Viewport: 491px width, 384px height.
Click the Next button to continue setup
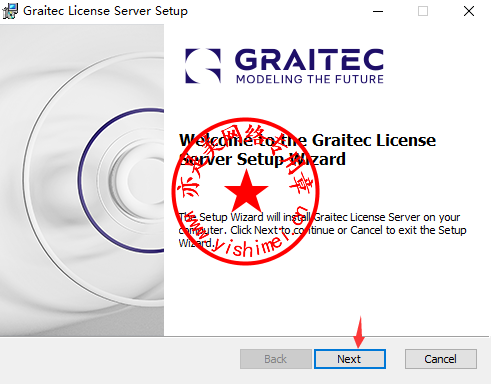pos(350,359)
